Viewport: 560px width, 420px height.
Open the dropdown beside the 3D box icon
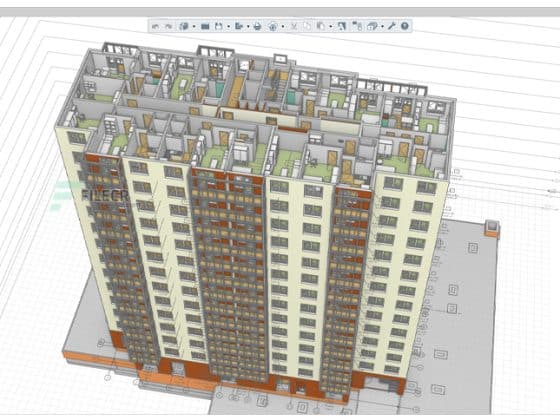click(x=382, y=26)
